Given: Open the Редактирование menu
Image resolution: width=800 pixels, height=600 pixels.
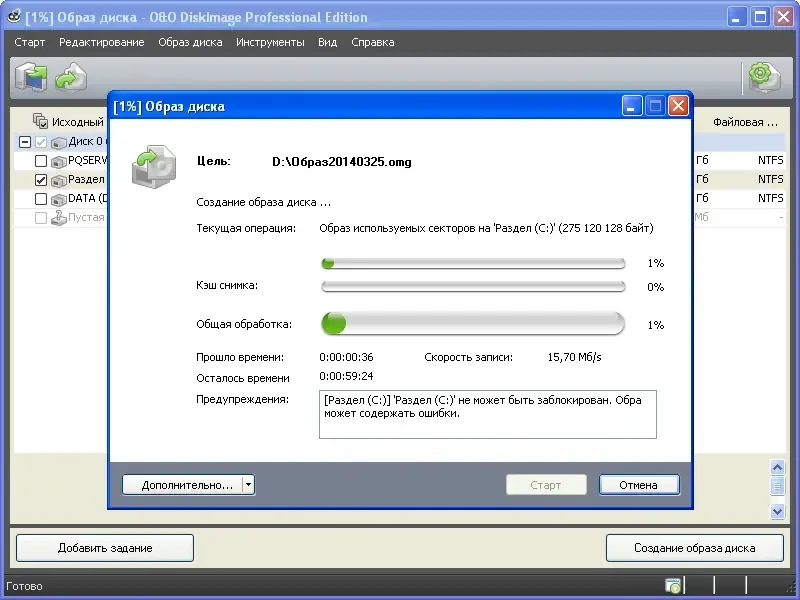Looking at the screenshot, I should click(102, 42).
